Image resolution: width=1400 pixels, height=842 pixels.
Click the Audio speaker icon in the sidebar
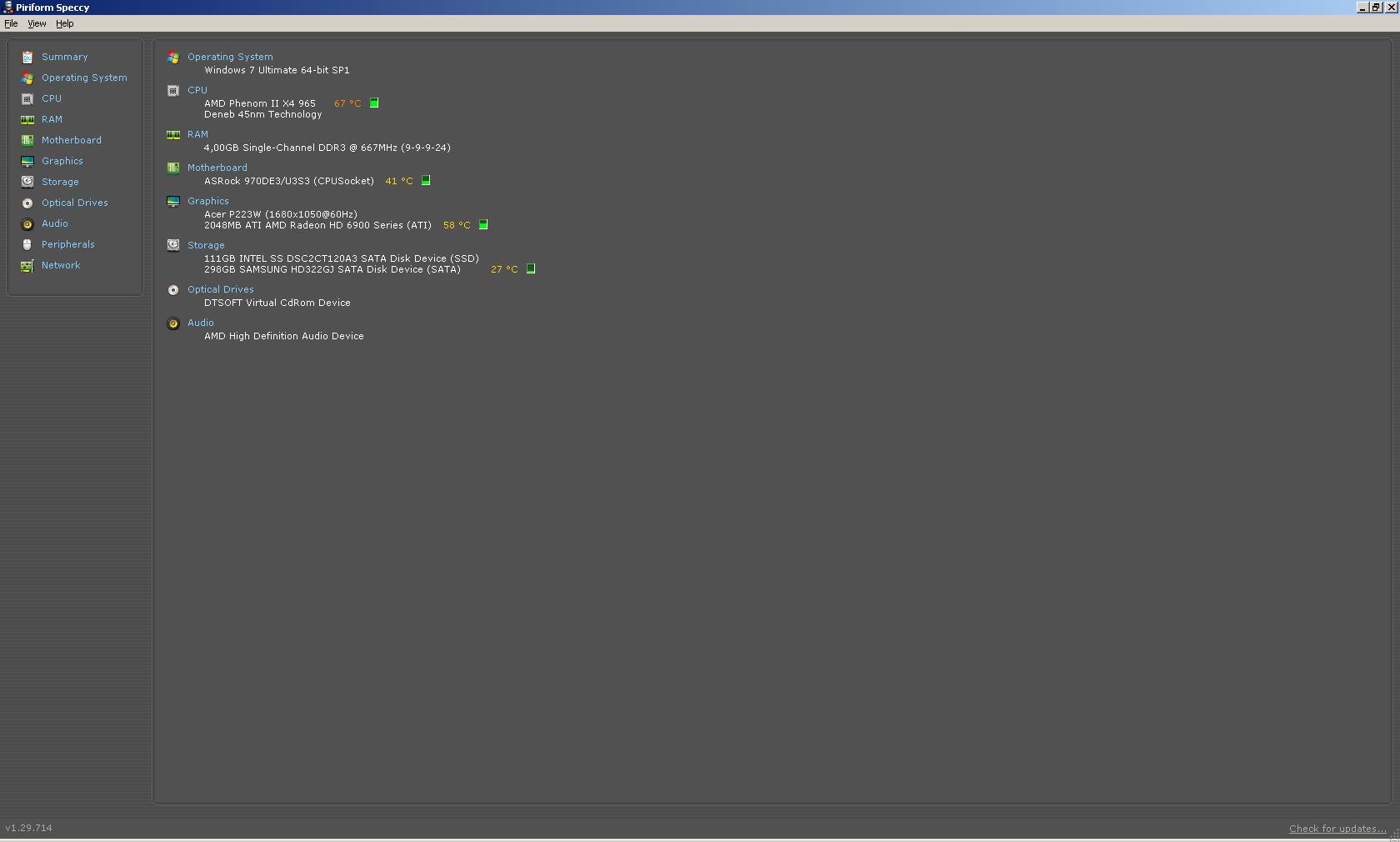tap(27, 224)
